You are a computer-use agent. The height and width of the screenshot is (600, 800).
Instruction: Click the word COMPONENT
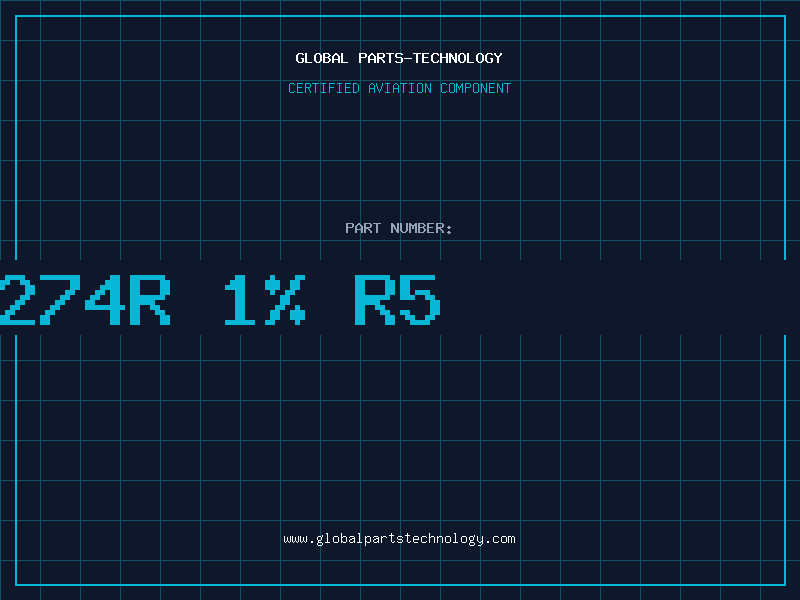pyautogui.click(x=476, y=88)
